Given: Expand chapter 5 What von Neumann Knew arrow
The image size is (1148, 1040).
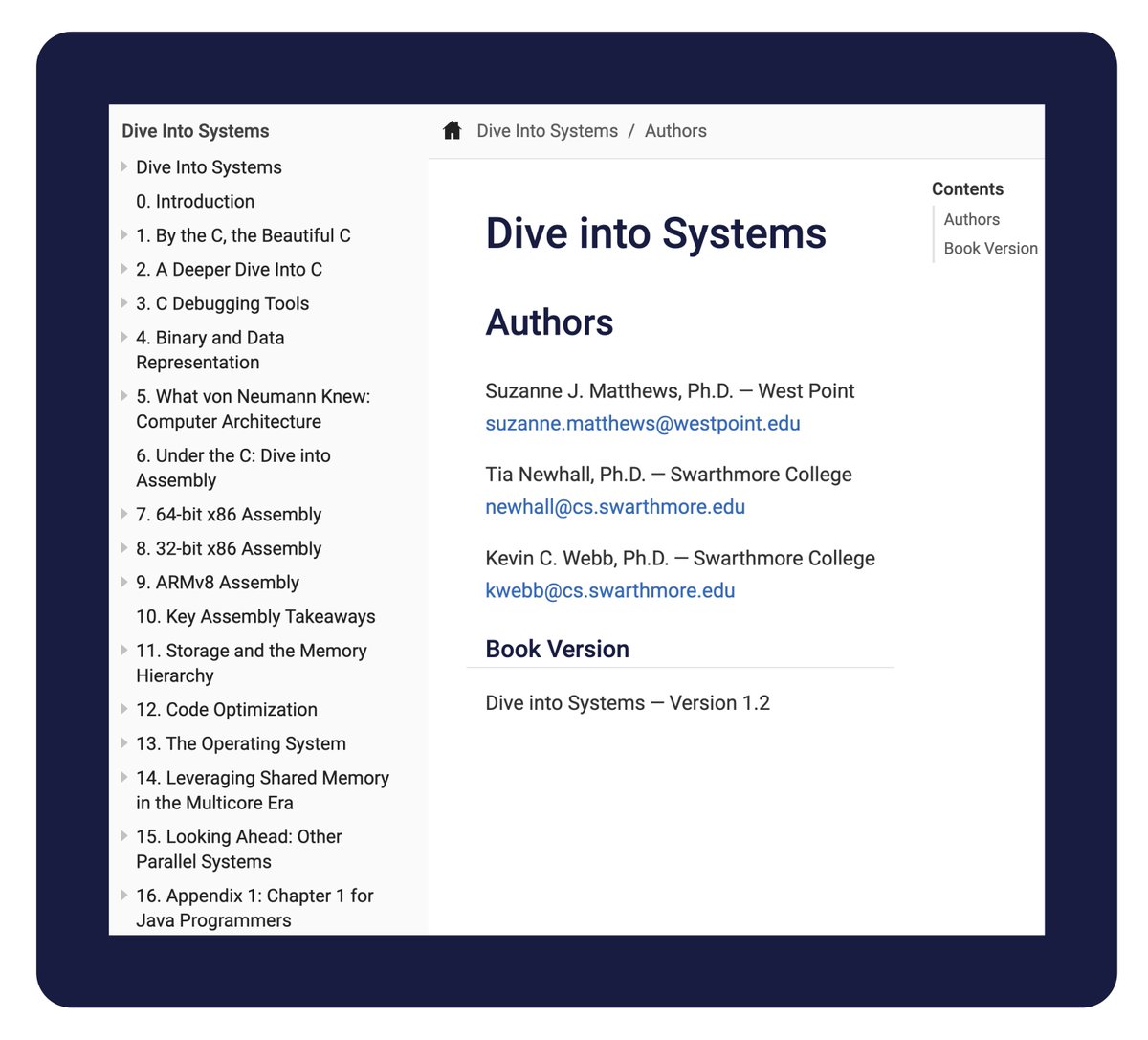Looking at the screenshot, I should 124,395.
